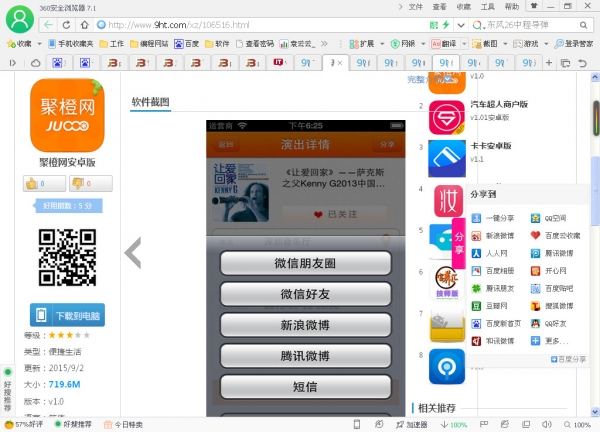Image resolution: width=600 pixels, height=432 pixels.
Task: Click 更多... in share panel
Action: pos(549,341)
